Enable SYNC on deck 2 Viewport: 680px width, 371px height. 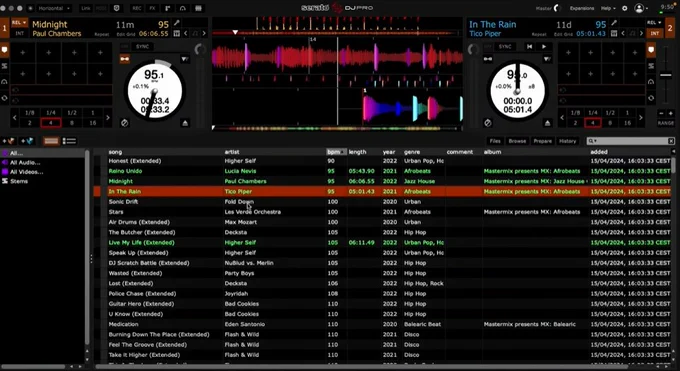coord(505,46)
